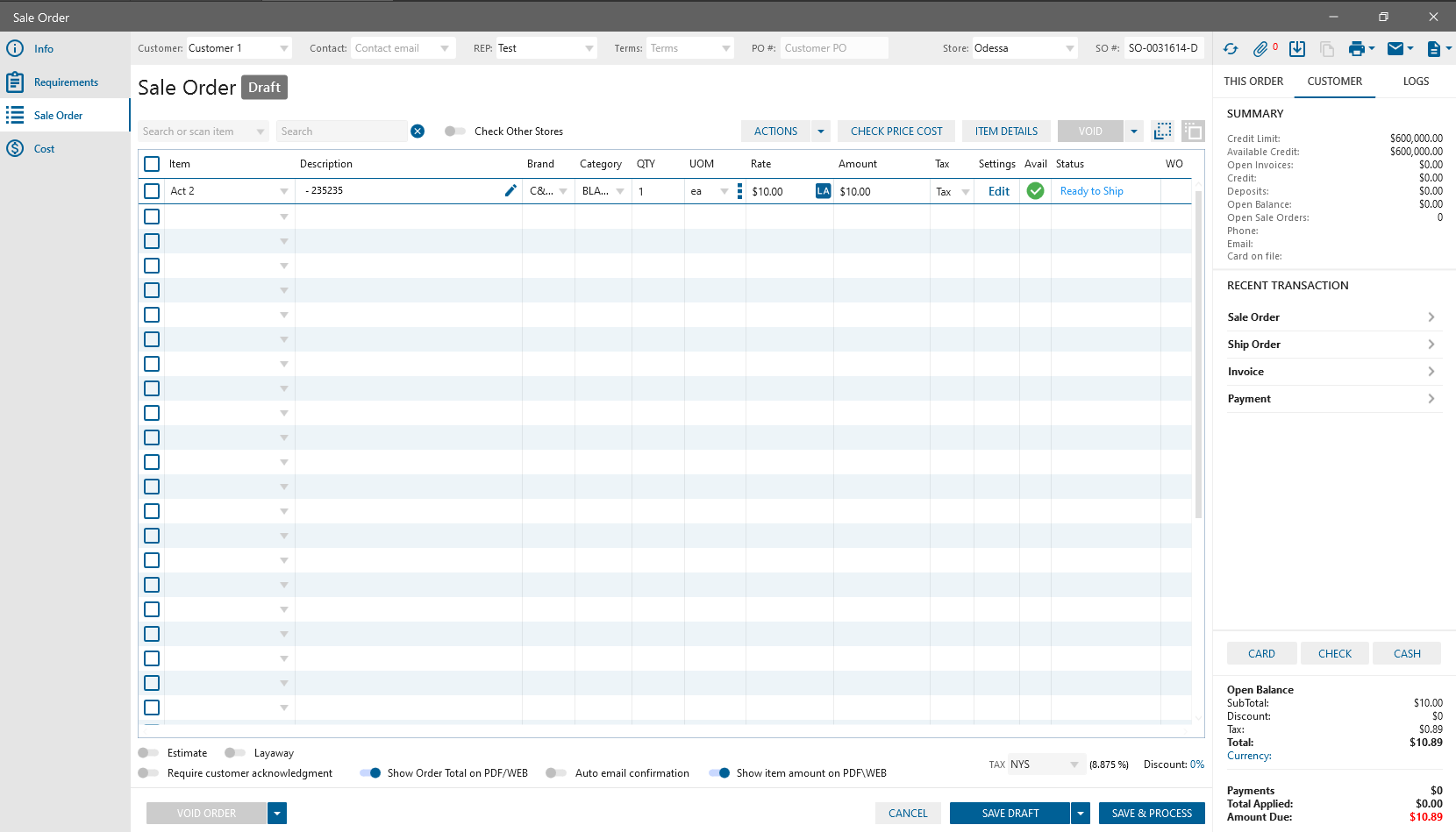This screenshot has width=1456, height=832.
Task: Toggle the Check Other Stores switch
Action: (x=454, y=132)
